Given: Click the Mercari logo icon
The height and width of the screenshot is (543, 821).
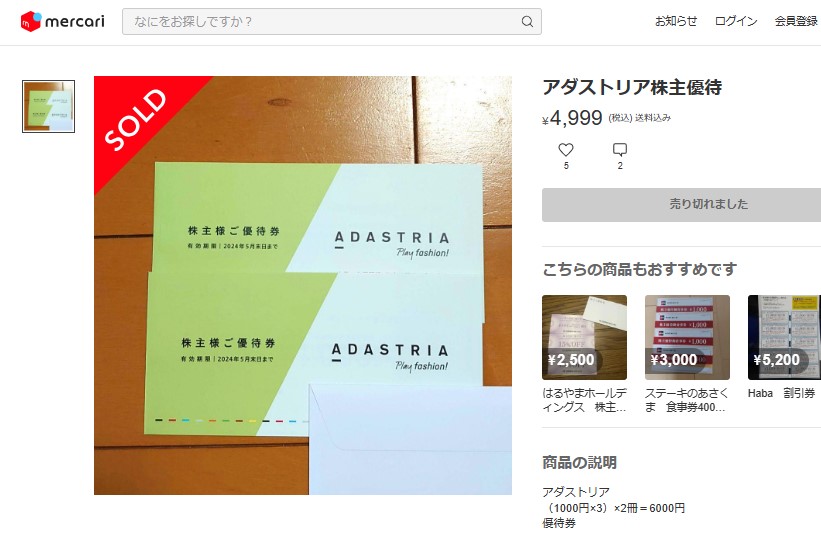Looking at the screenshot, I should click(x=30, y=21).
